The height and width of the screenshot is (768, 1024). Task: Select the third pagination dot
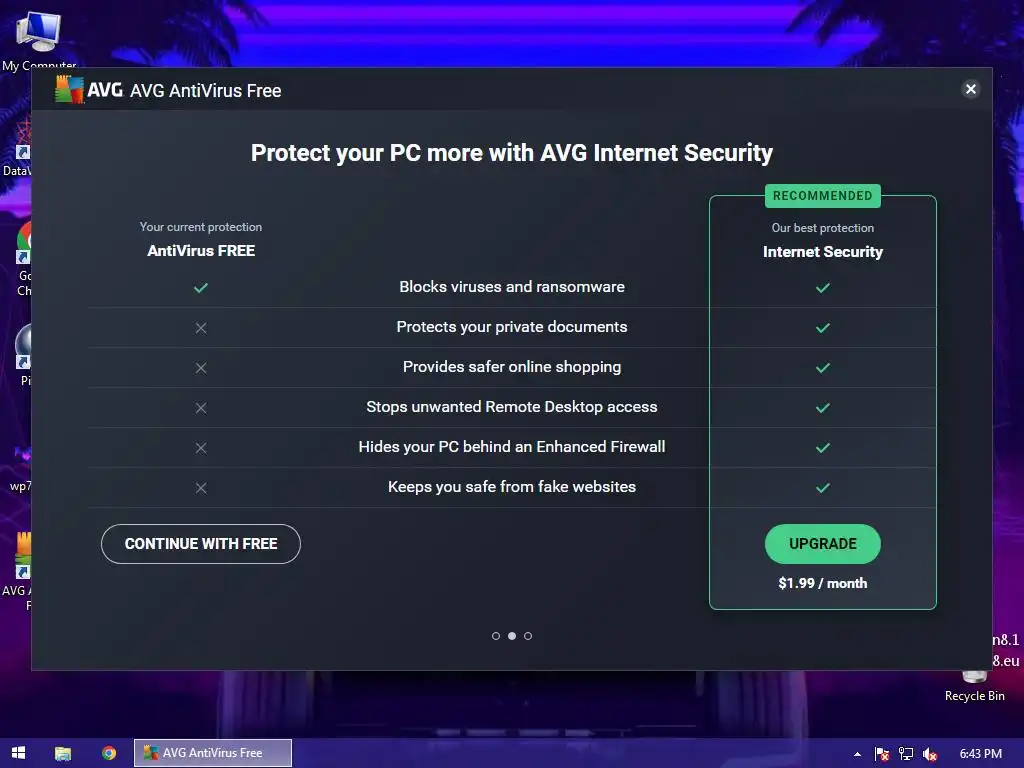528,636
